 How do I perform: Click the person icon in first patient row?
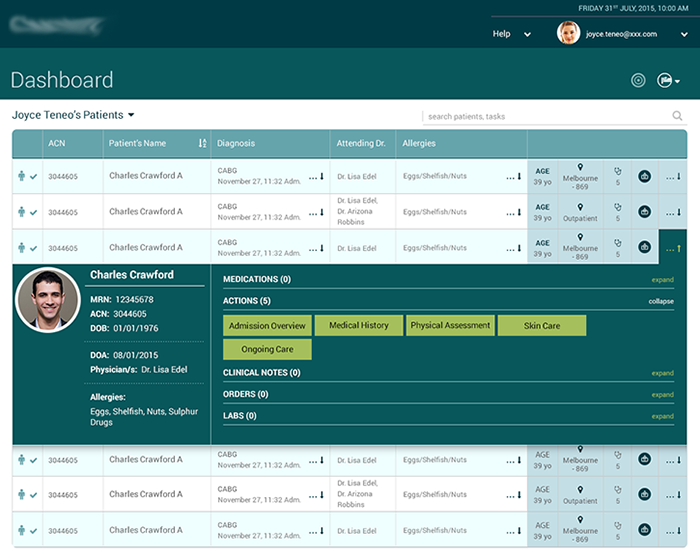coord(22,176)
